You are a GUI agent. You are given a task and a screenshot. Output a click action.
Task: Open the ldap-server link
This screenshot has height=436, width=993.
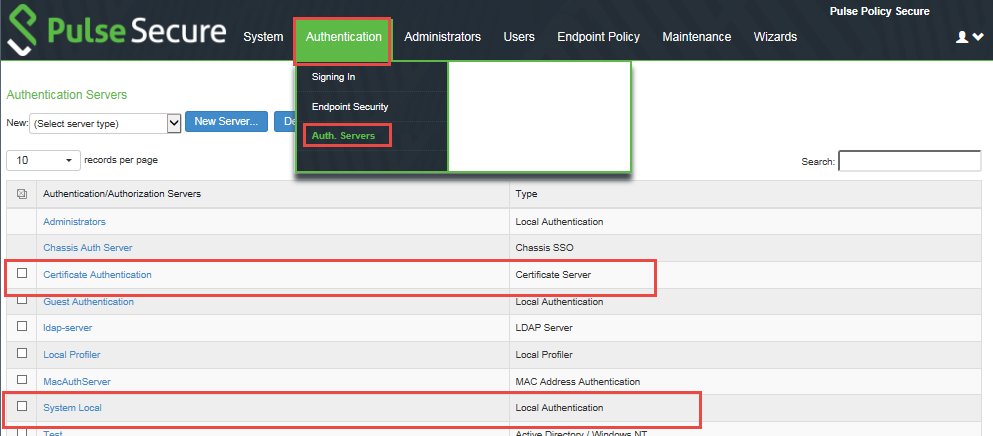(x=68, y=328)
